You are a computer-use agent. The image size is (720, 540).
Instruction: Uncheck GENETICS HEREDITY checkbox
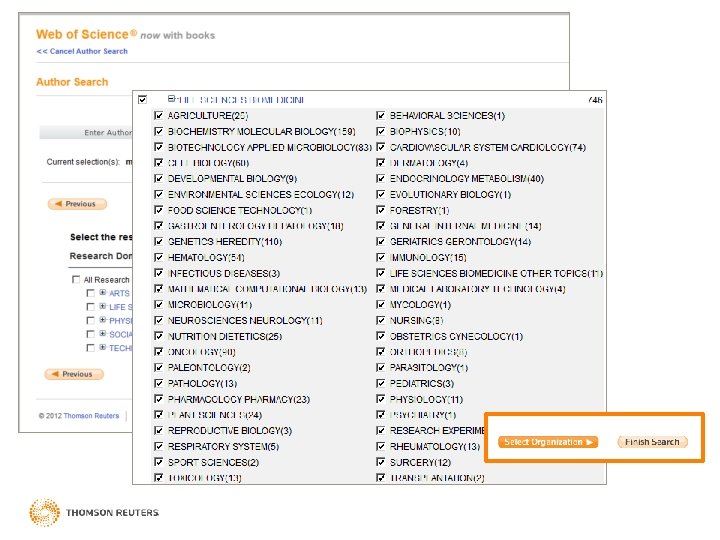(x=158, y=242)
